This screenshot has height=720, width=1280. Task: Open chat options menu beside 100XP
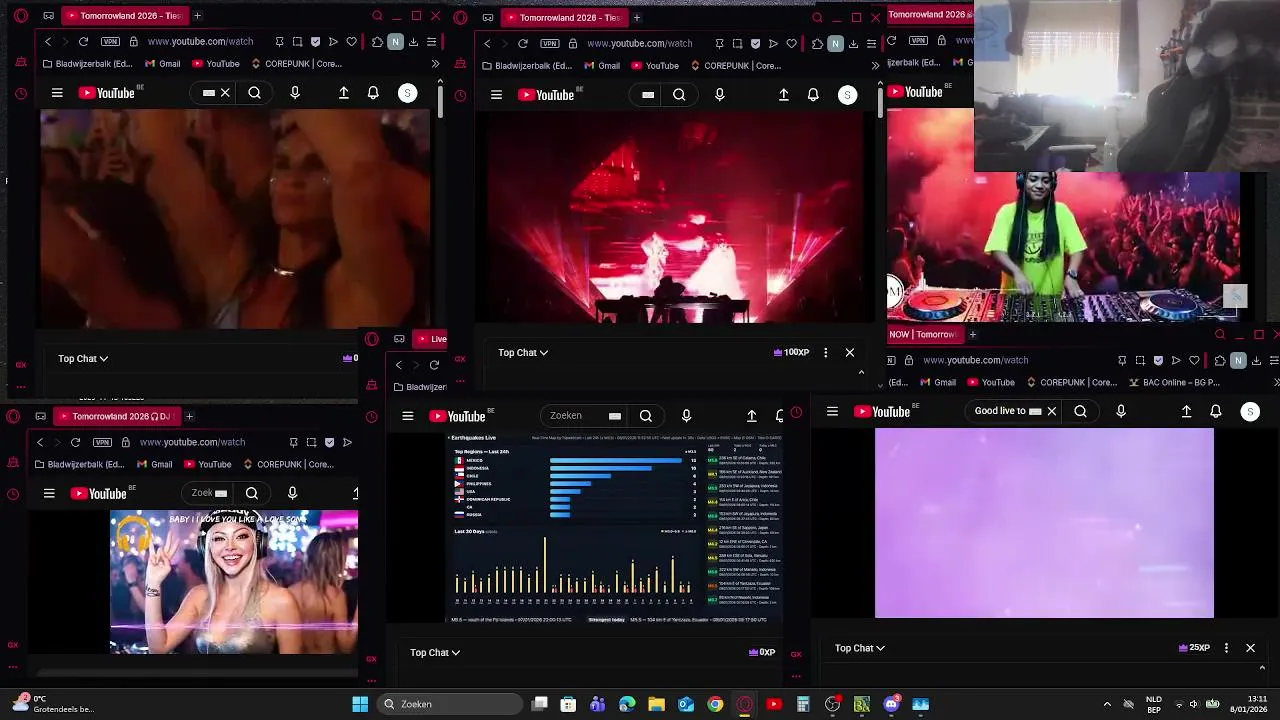tap(825, 352)
